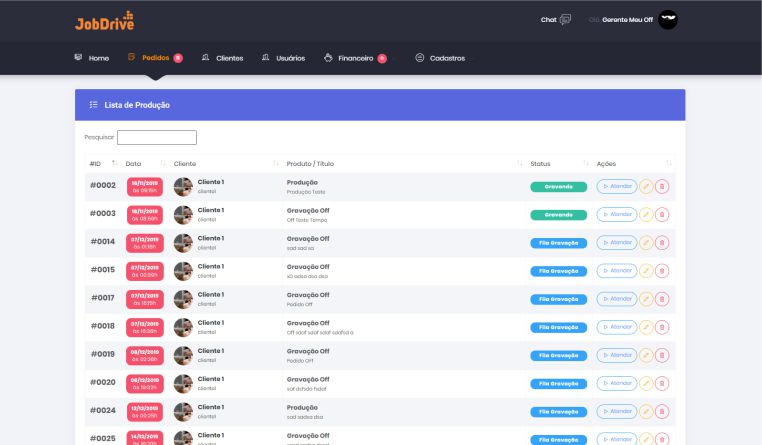Sort table by #ID column
The width and height of the screenshot is (762, 445).
(x=96, y=163)
